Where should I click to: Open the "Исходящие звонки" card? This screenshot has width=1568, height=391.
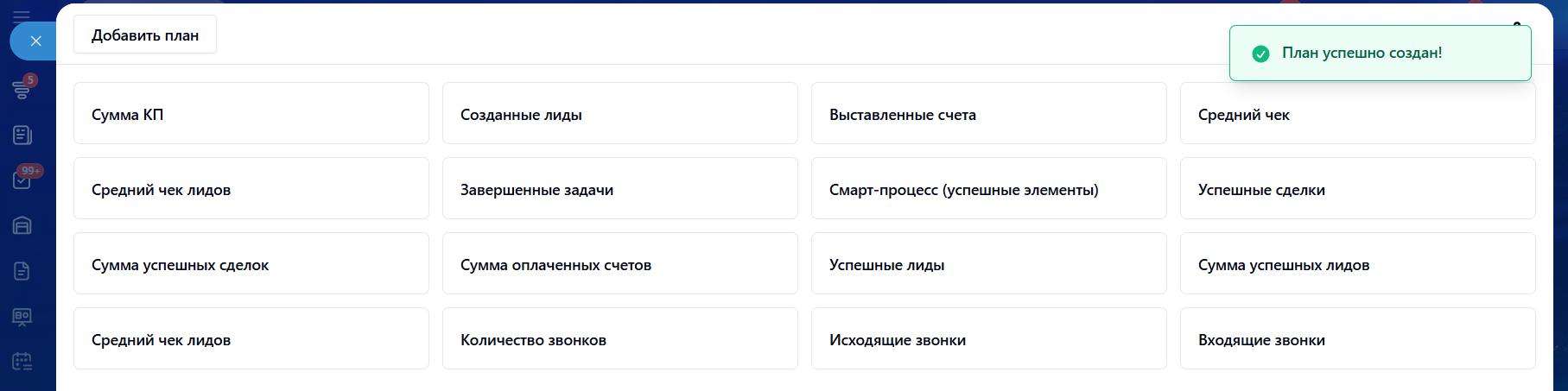click(988, 338)
